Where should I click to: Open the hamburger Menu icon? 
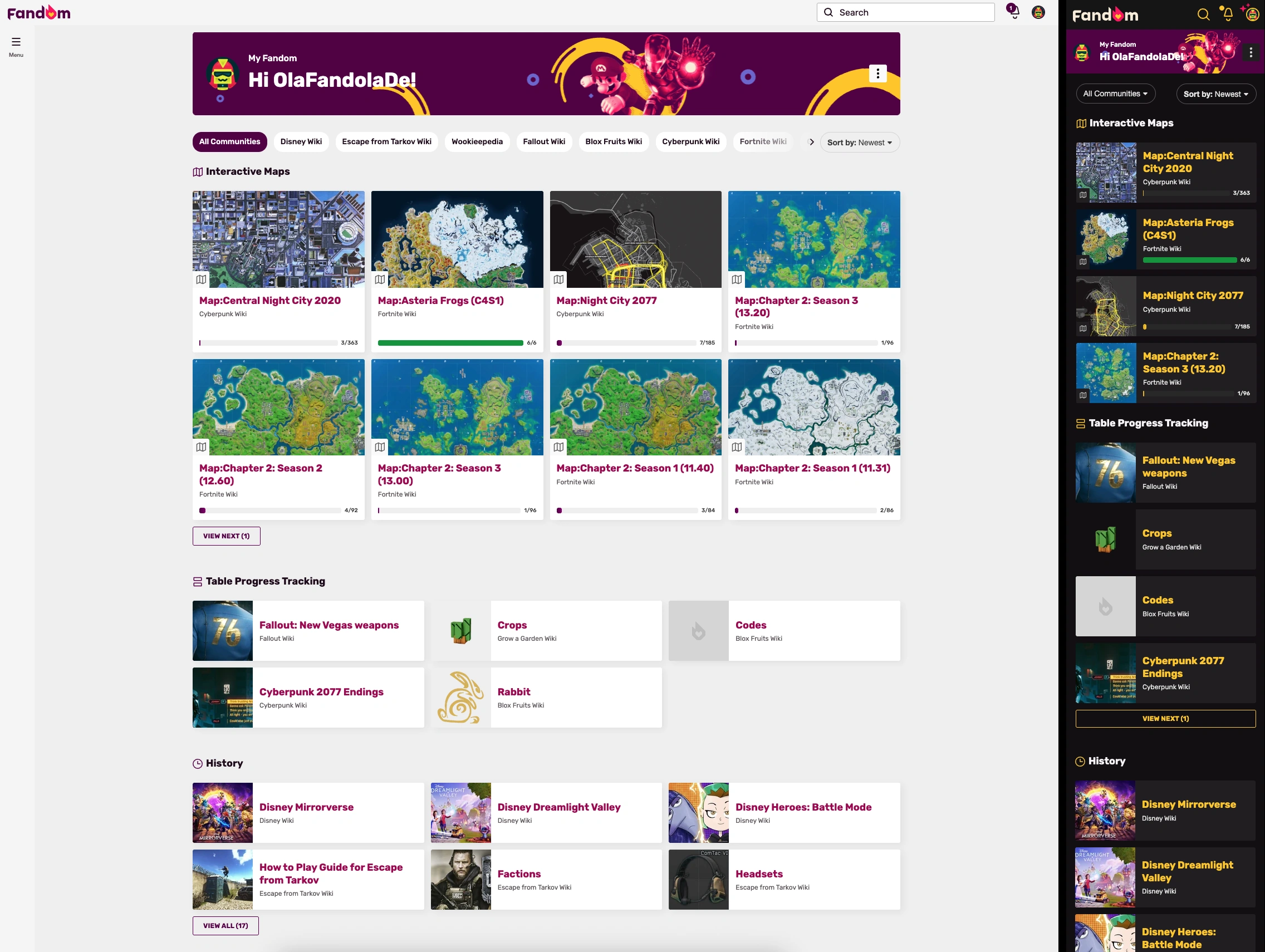pyautogui.click(x=16, y=42)
